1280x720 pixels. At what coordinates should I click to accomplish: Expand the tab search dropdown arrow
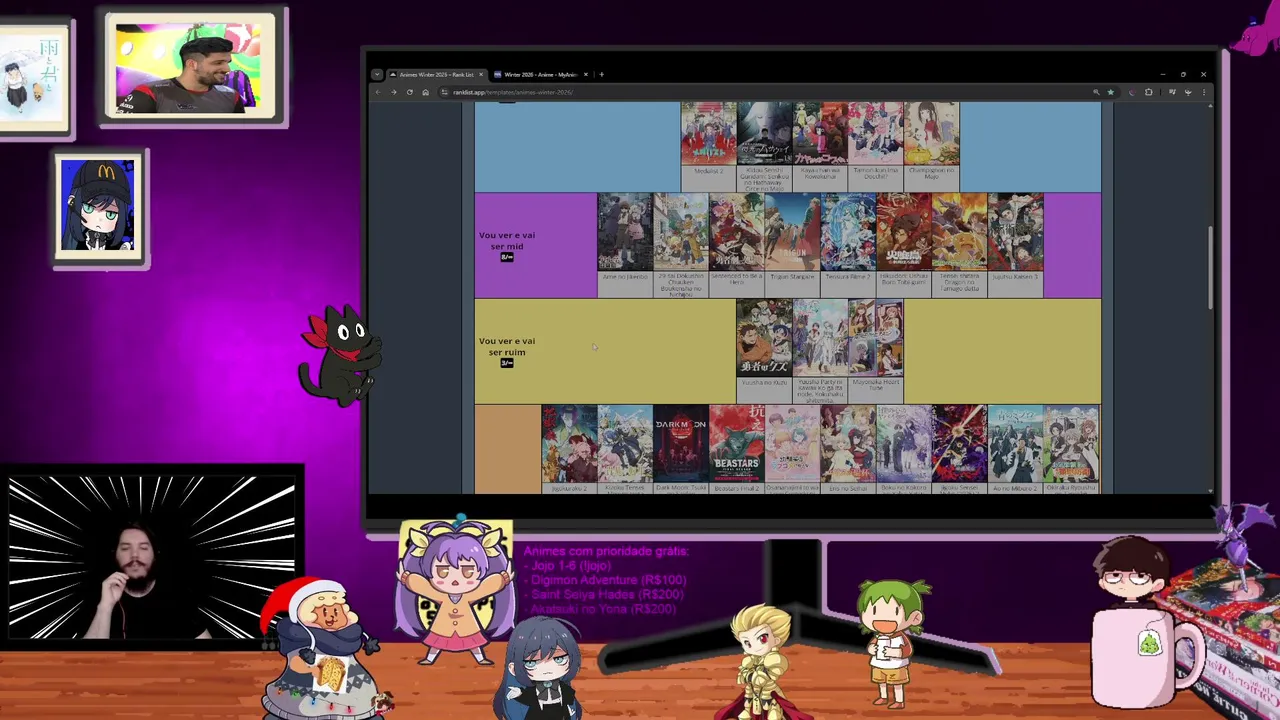pyautogui.click(x=377, y=74)
